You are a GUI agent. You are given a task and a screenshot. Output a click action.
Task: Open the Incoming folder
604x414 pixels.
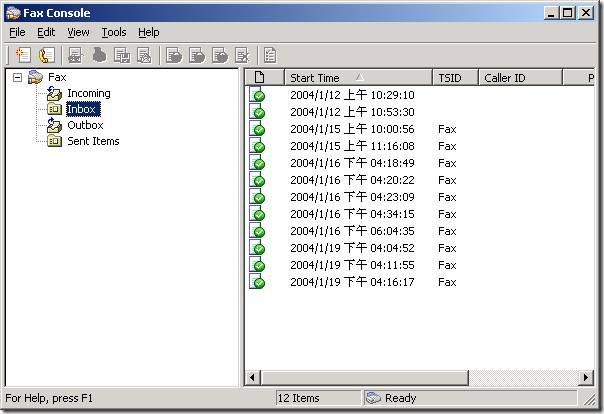(x=89, y=93)
